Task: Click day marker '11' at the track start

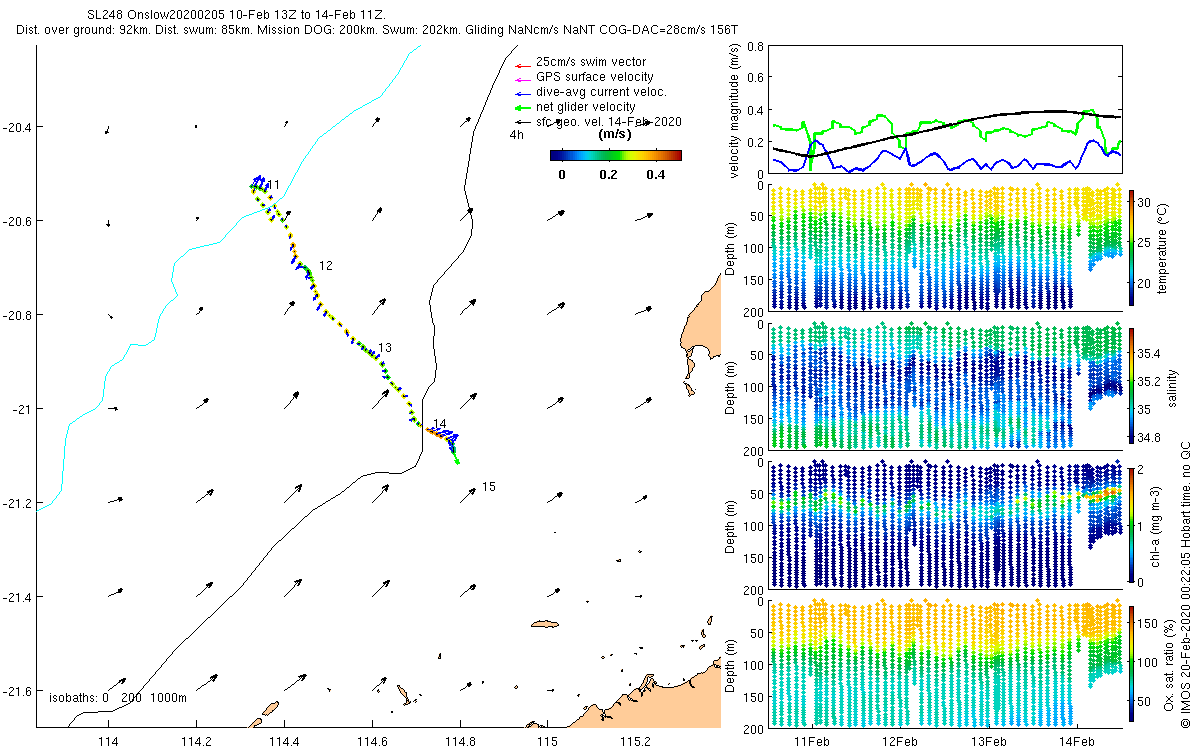Action: (273, 185)
